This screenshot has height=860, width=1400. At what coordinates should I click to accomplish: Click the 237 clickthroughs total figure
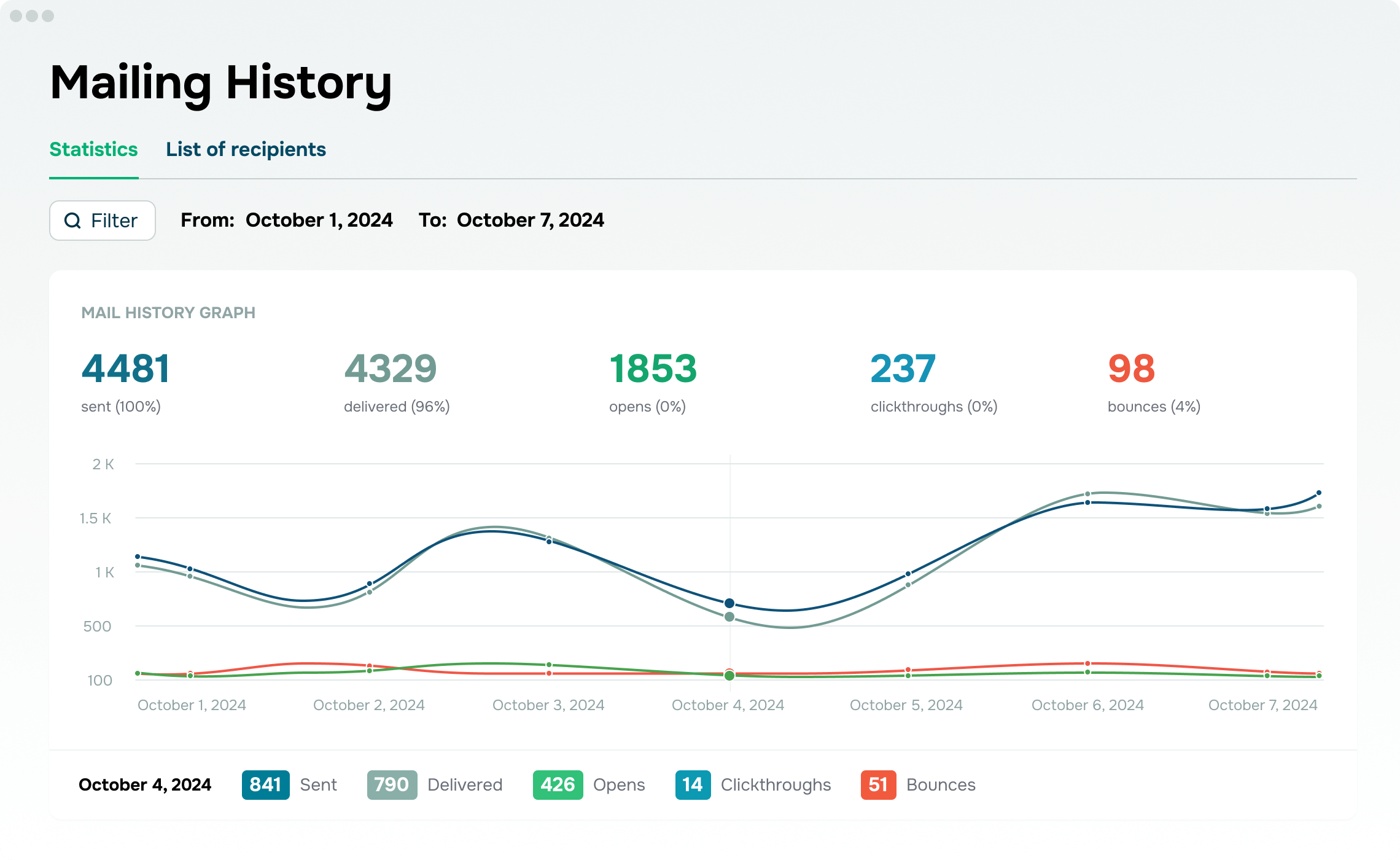[903, 369]
